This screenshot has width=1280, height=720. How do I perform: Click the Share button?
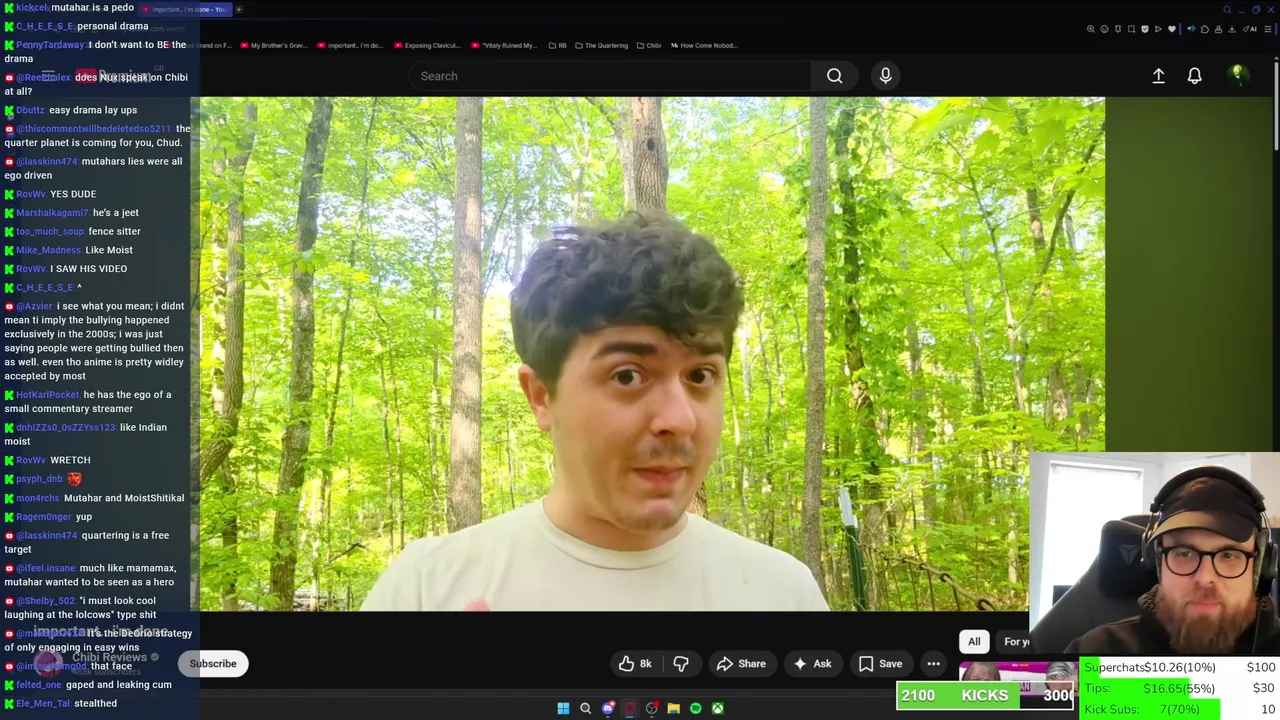(741, 663)
